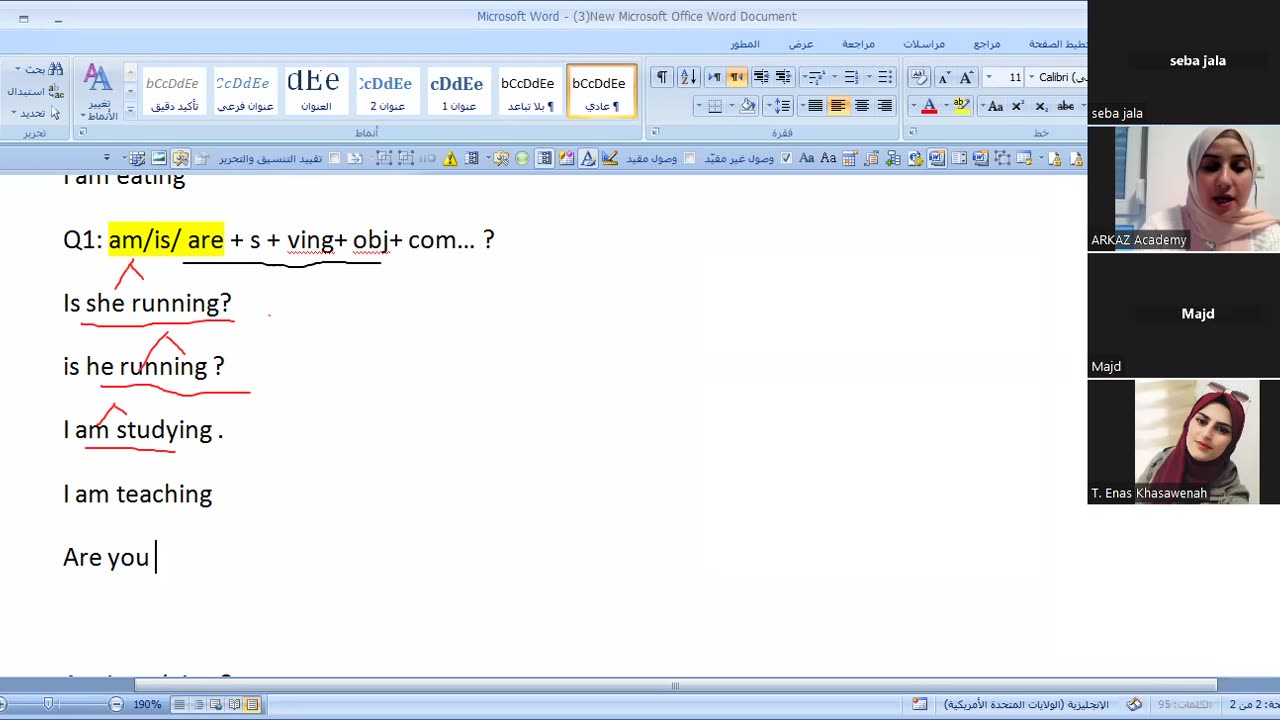Select the تأكيد دقيق (Subtle Emphasis) style
This screenshot has height=720, width=1280.
click(x=174, y=92)
